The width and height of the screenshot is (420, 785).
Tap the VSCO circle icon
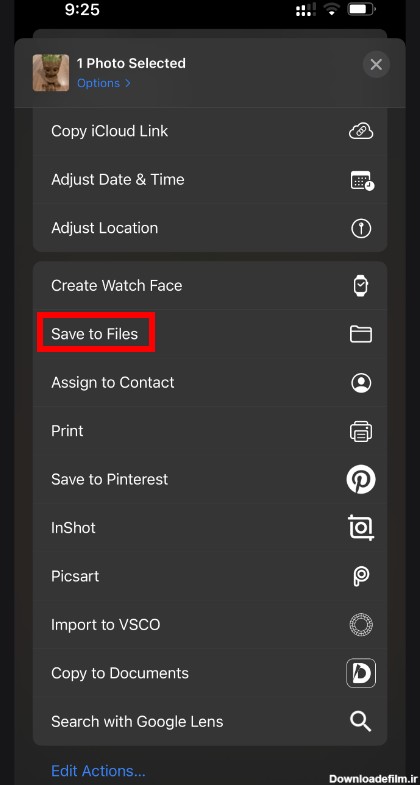tap(361, 625)
